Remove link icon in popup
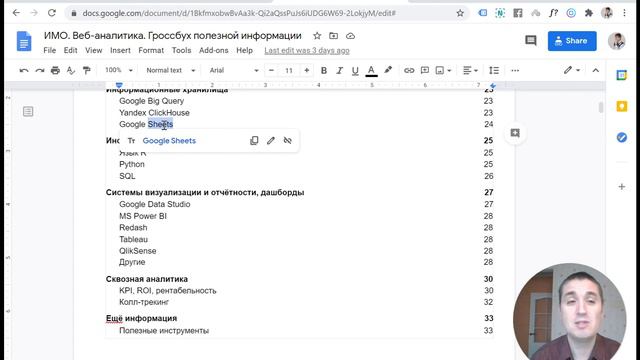This screenshot has height=360, width=640. click(x=287, y=140)
